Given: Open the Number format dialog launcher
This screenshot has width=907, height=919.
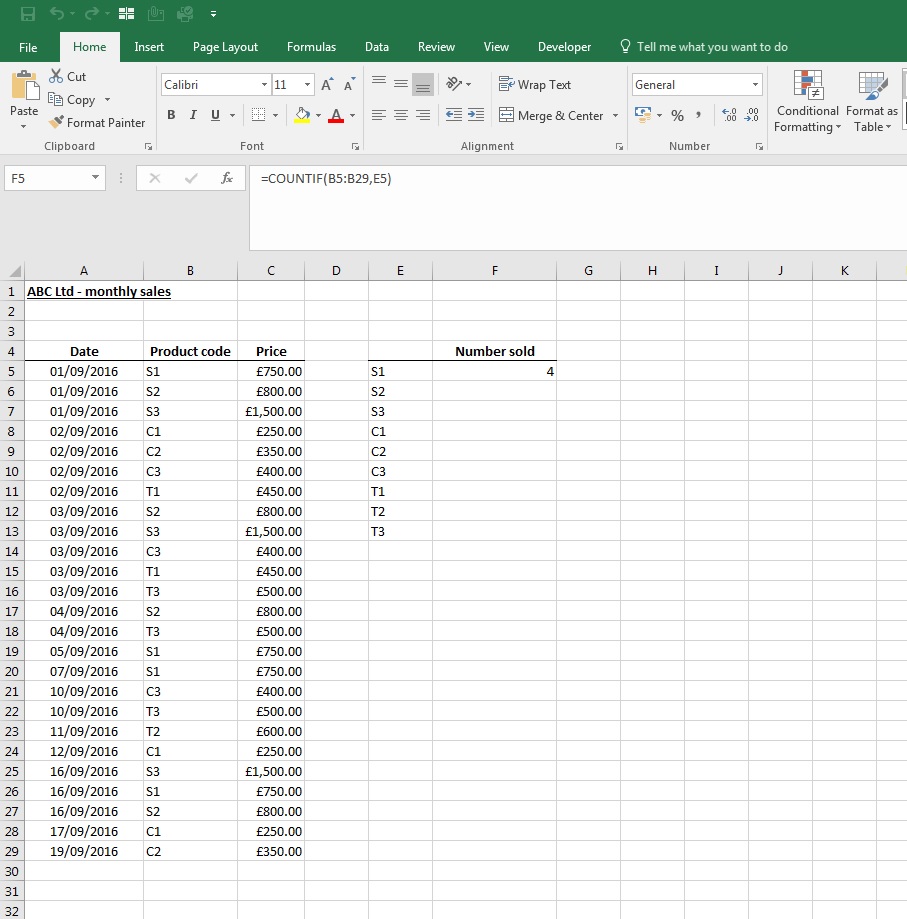Looking at the screenshot, I should tap(759, 147).
